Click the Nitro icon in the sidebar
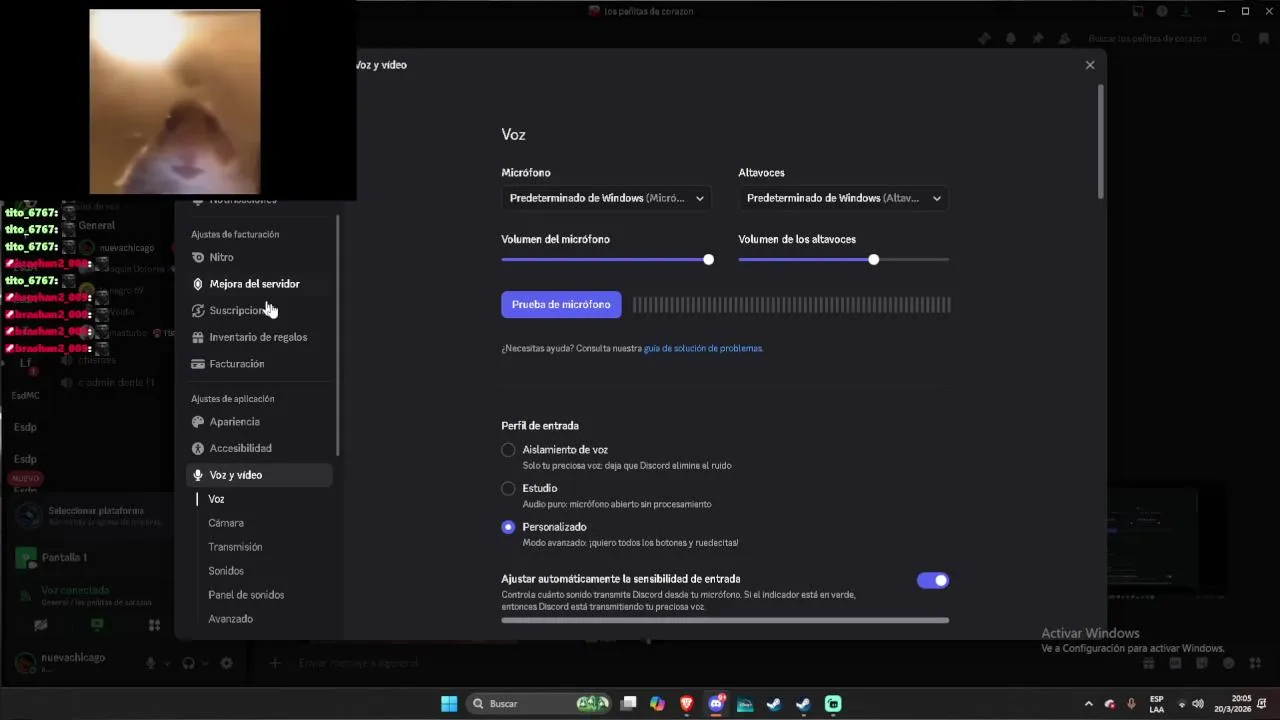Image resolution: width=1280 pixels, height=720 pixels. tap(198, 257)
